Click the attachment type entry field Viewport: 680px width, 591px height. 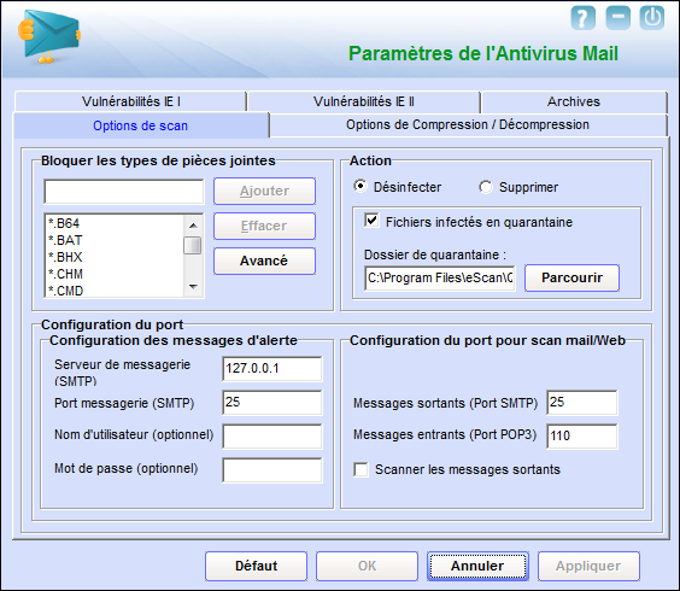click(x=124, y=191)
